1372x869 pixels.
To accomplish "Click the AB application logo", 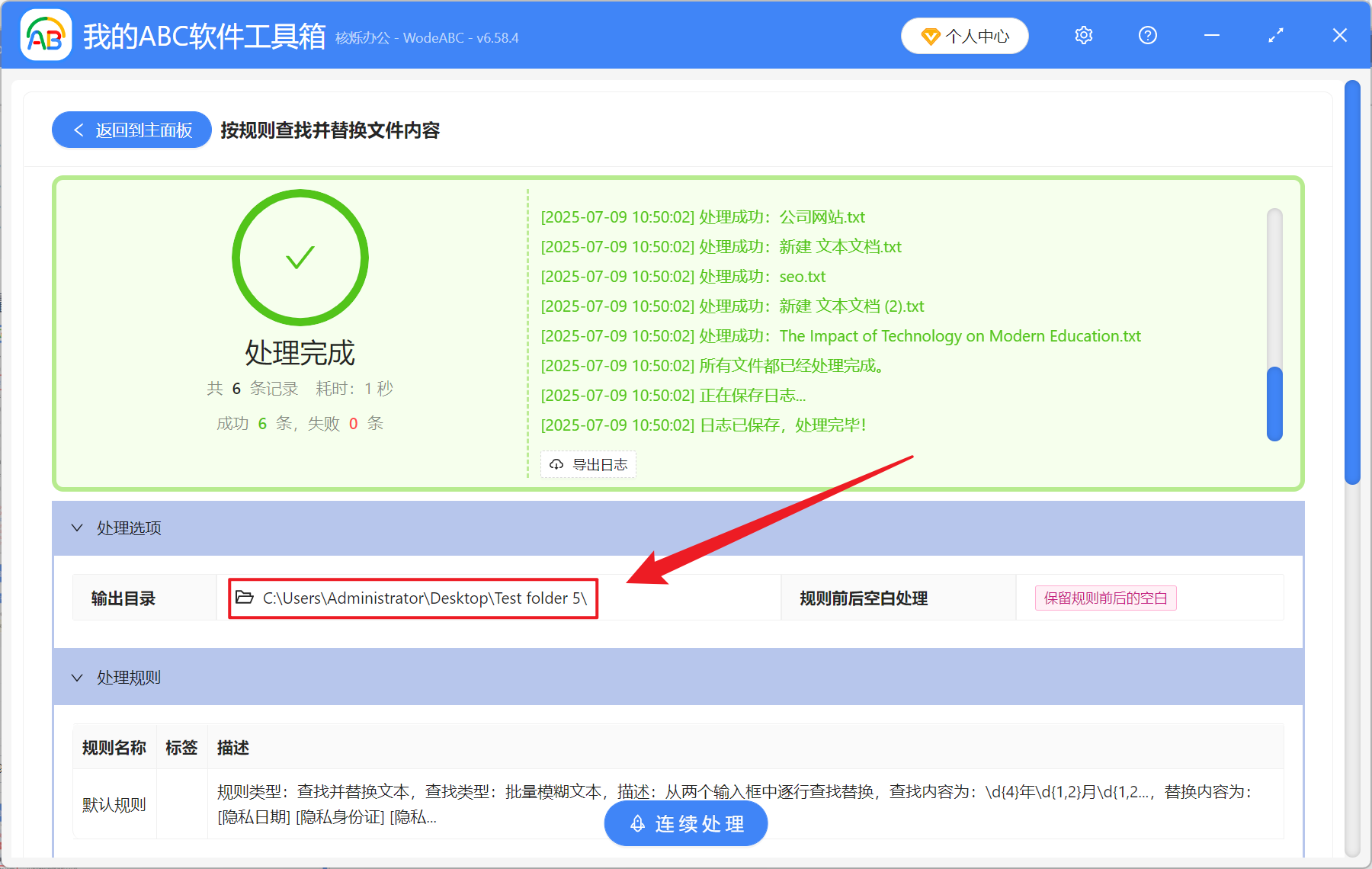I will 45,35.
